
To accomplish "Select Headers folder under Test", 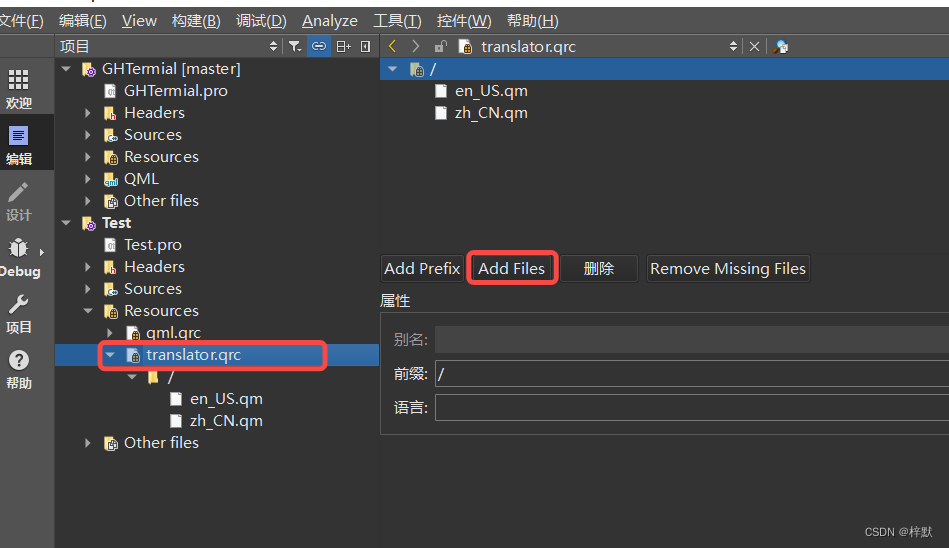I will (154, 267).
